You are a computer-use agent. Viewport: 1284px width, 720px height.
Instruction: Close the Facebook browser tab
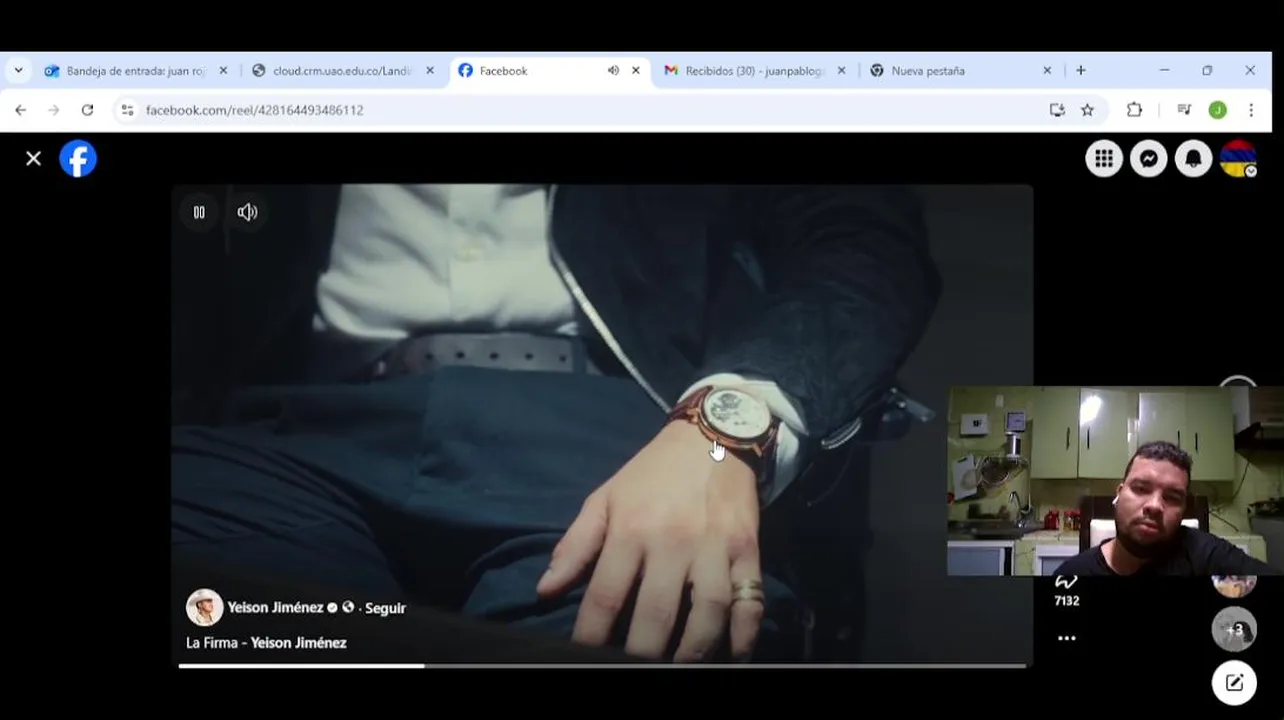635,71
